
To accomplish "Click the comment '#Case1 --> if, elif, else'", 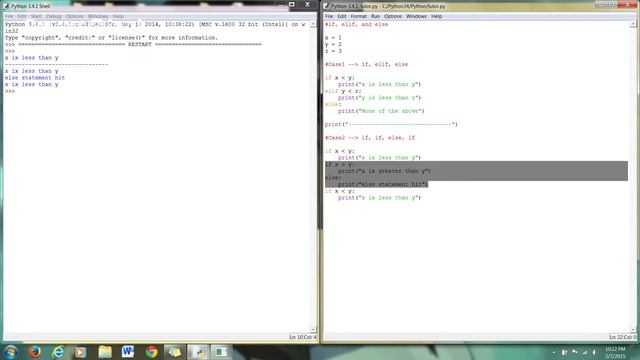I will (x=366, y=64).
